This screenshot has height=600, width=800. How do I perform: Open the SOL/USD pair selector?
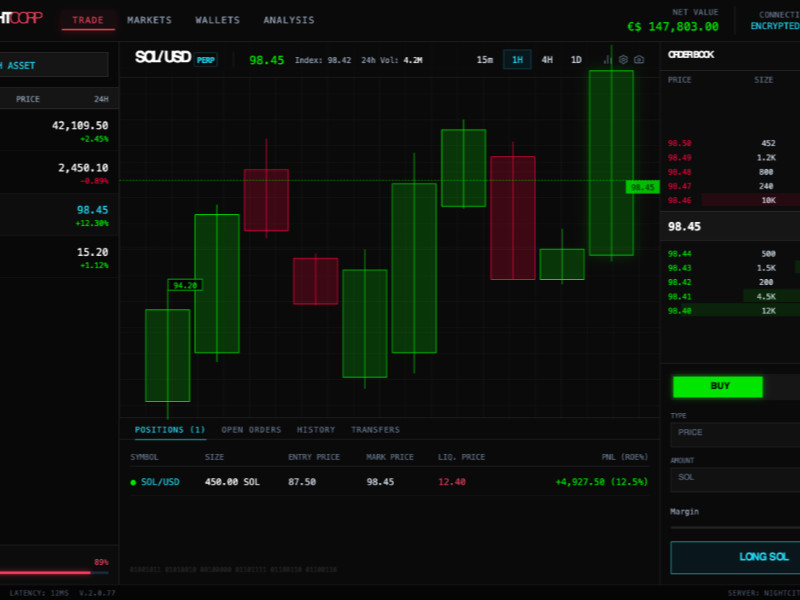[163, 59]
